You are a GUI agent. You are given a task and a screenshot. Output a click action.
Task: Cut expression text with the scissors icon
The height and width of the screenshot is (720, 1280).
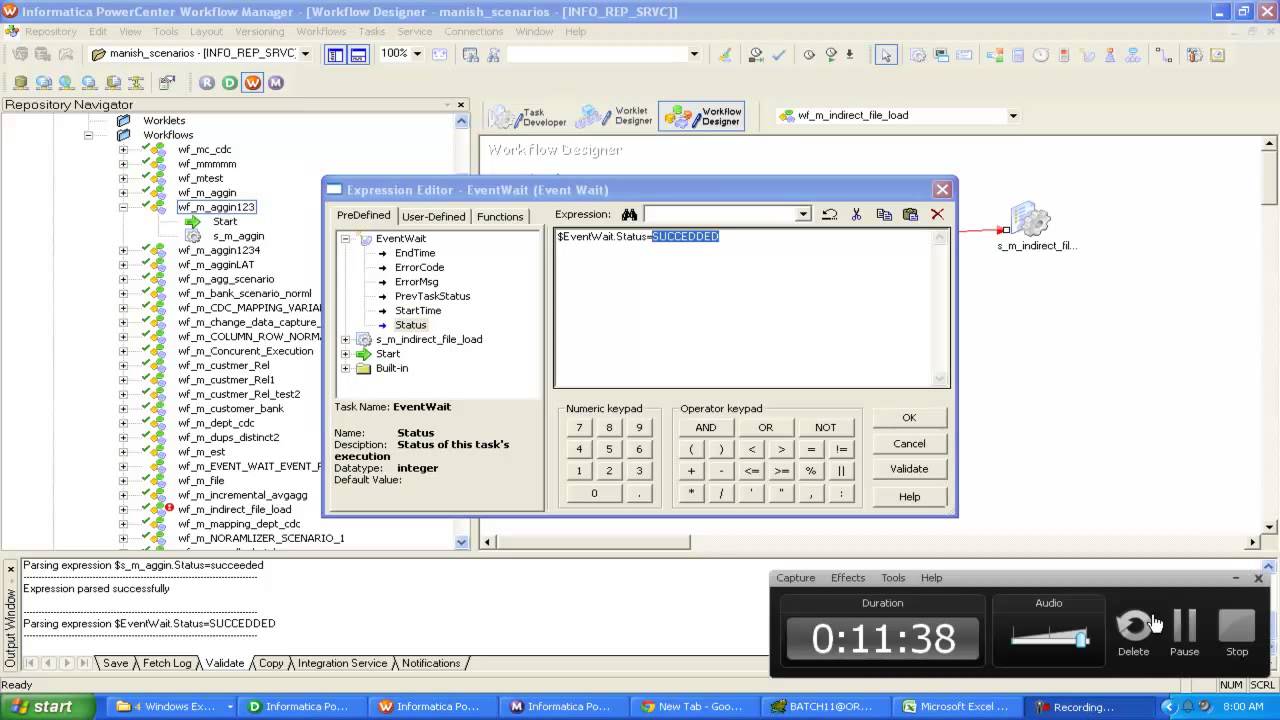click(x=856, y=214)
